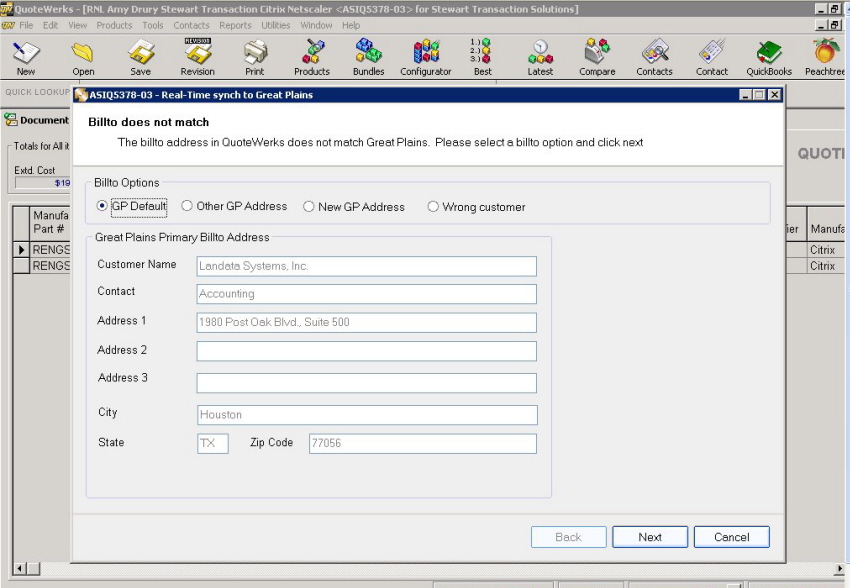Open the Help menu
The image size is (850, 588).
click(x=351, y=25)
